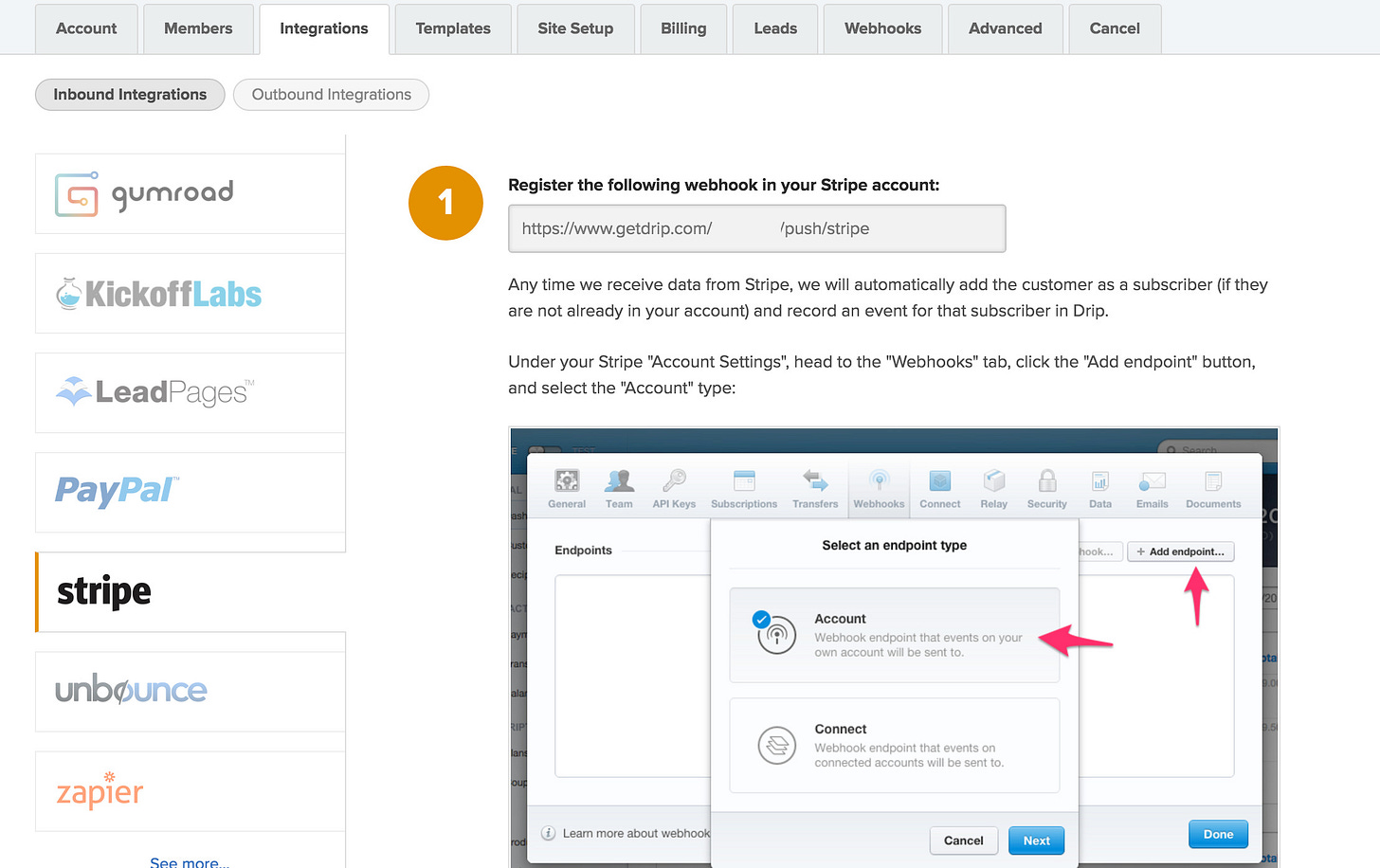Choose the Unbounce integration
This screenshot has height=868, width=1380.
[x=190, y=691]
